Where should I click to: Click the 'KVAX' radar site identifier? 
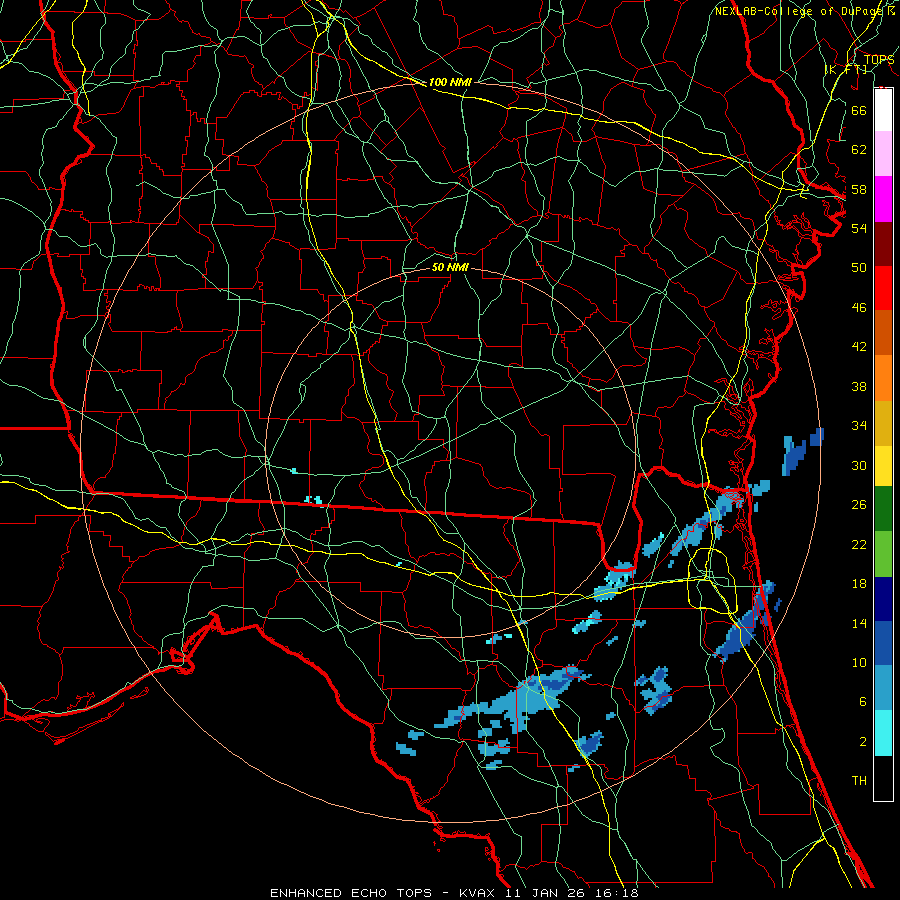click(478, 893)
